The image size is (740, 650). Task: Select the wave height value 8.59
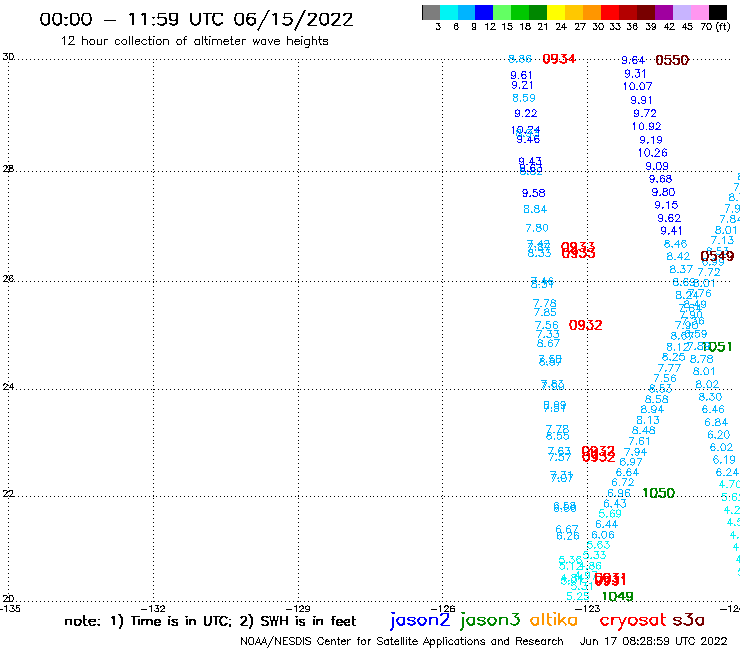524,98
